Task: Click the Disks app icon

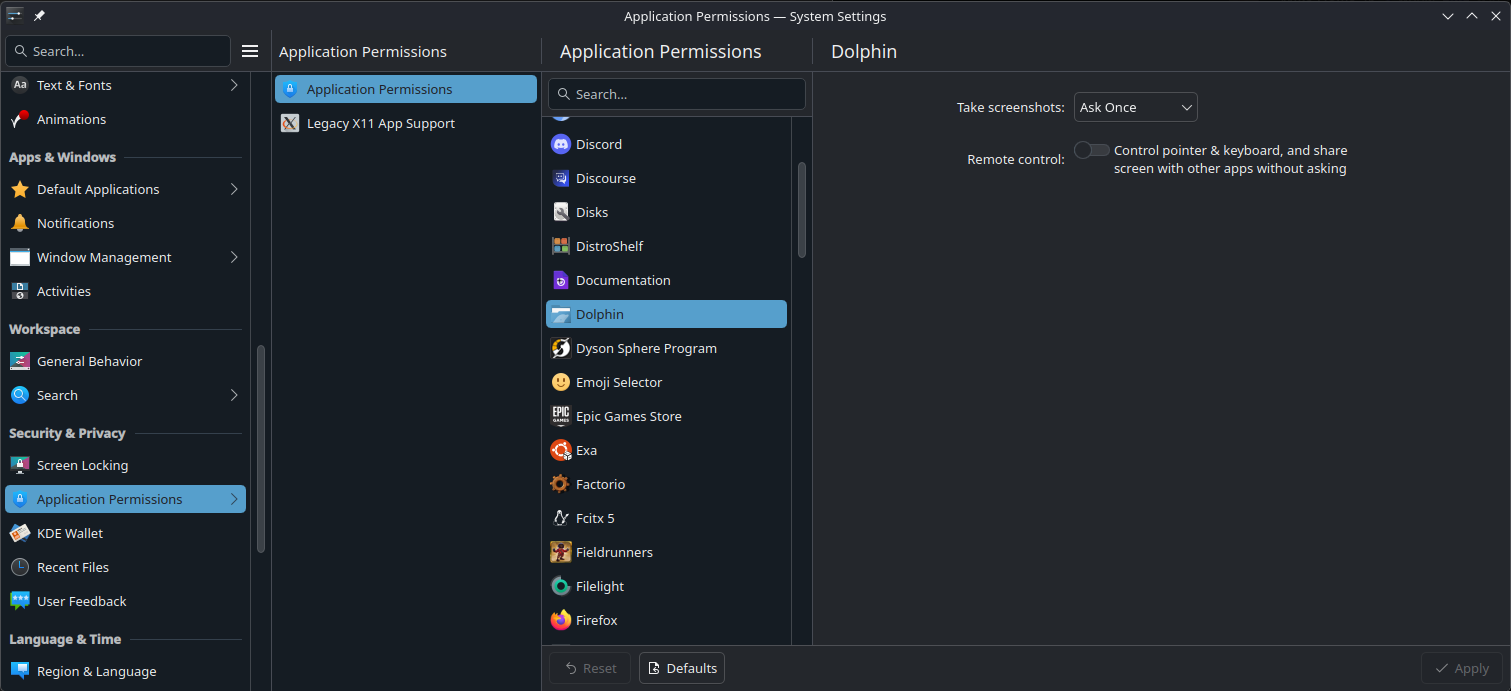Action: [x=561, y=212]
